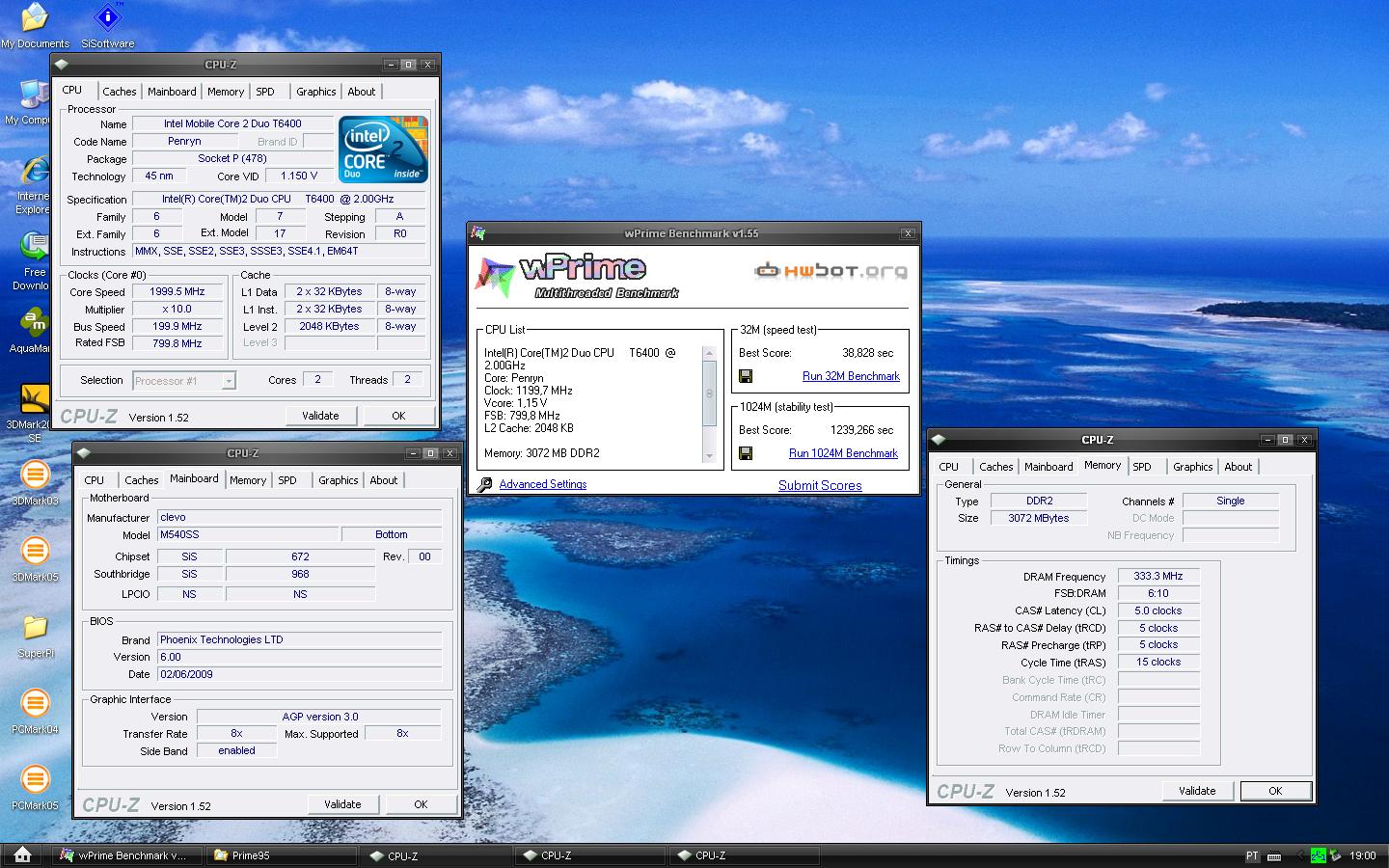Click Validate in CPU tab window
Viewport: 1389px width, 868px height.
pyautogui.click(x=320, y=416)
